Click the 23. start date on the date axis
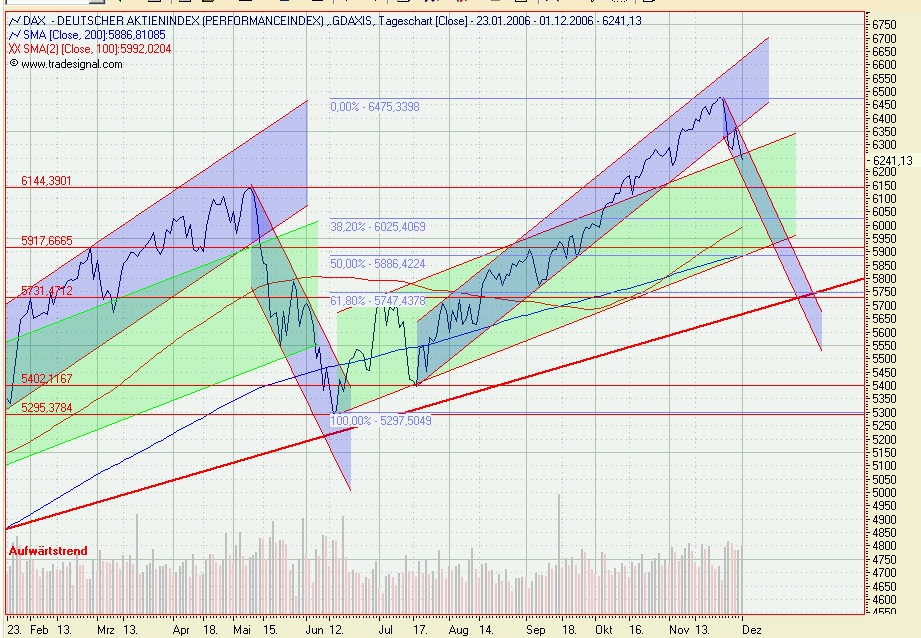 (15, 630)
